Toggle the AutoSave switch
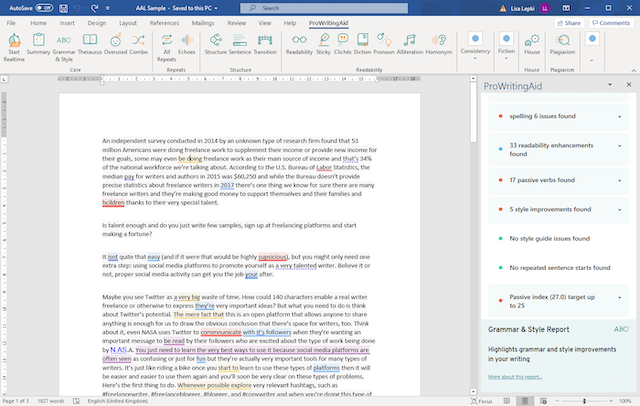640x406 pixels. [44, 8]
